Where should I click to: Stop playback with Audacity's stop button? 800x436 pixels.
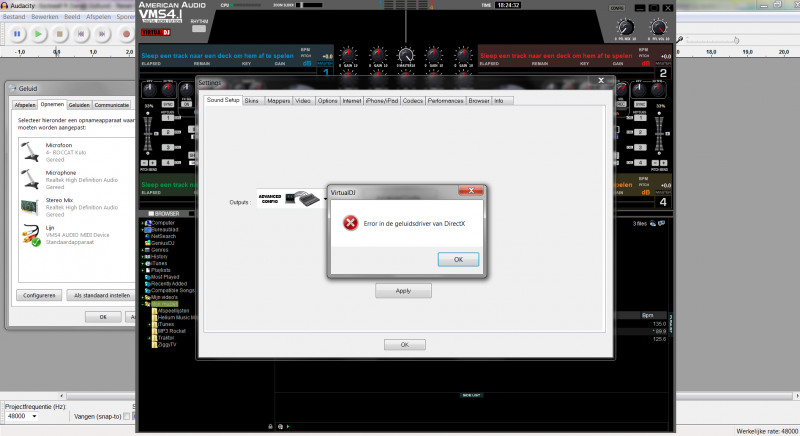tap(60, 34)
